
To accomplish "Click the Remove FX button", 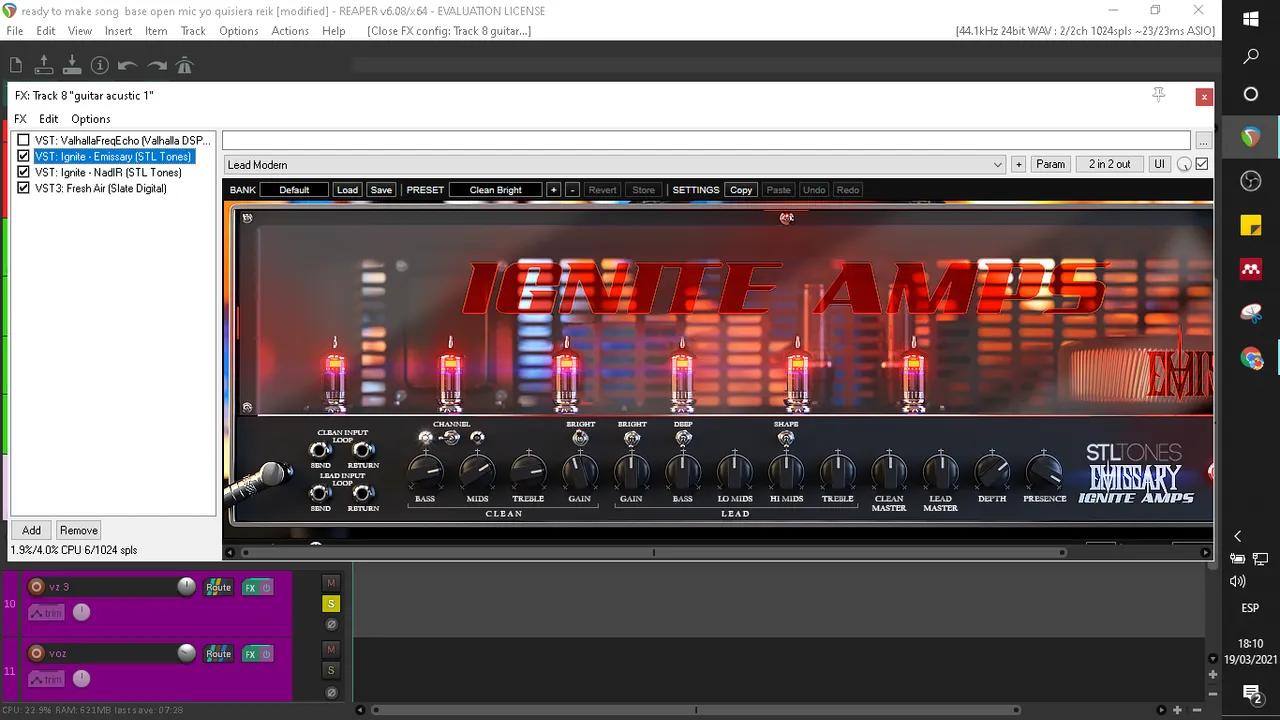I will (78, 530).
